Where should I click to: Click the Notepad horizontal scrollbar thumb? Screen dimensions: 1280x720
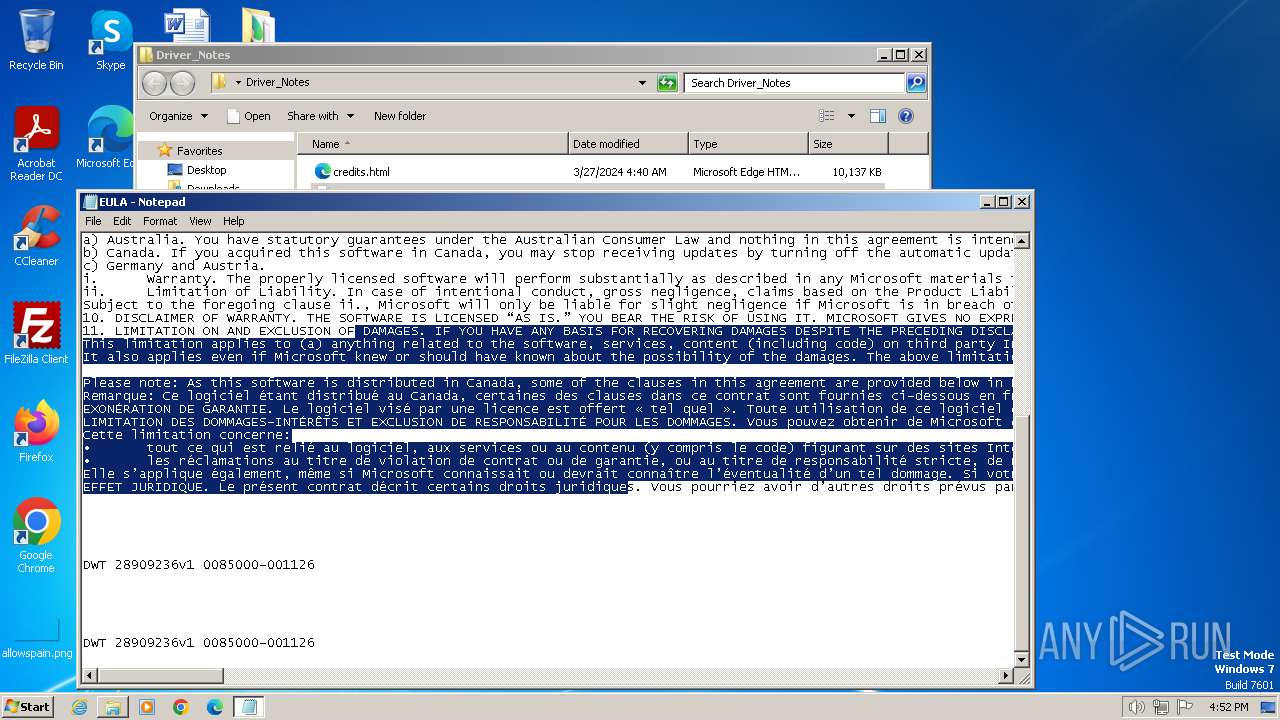click(x=161, y=676)
